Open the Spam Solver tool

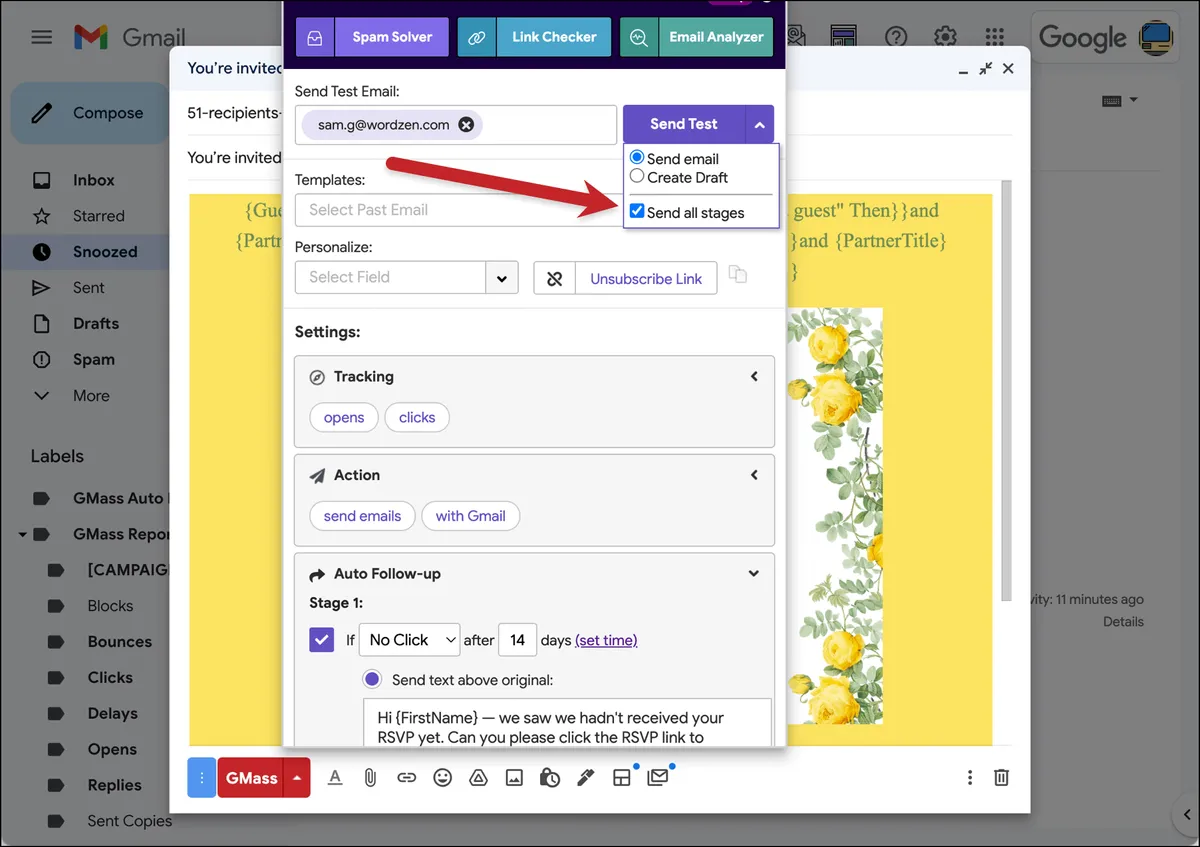coord(372,37)
